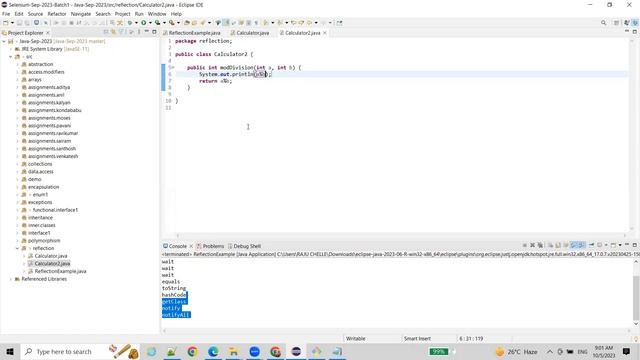This screenshot has height=360, width=640.
Task: Open the Search magnifier at toolbar right
Action: tap(603, 23)
